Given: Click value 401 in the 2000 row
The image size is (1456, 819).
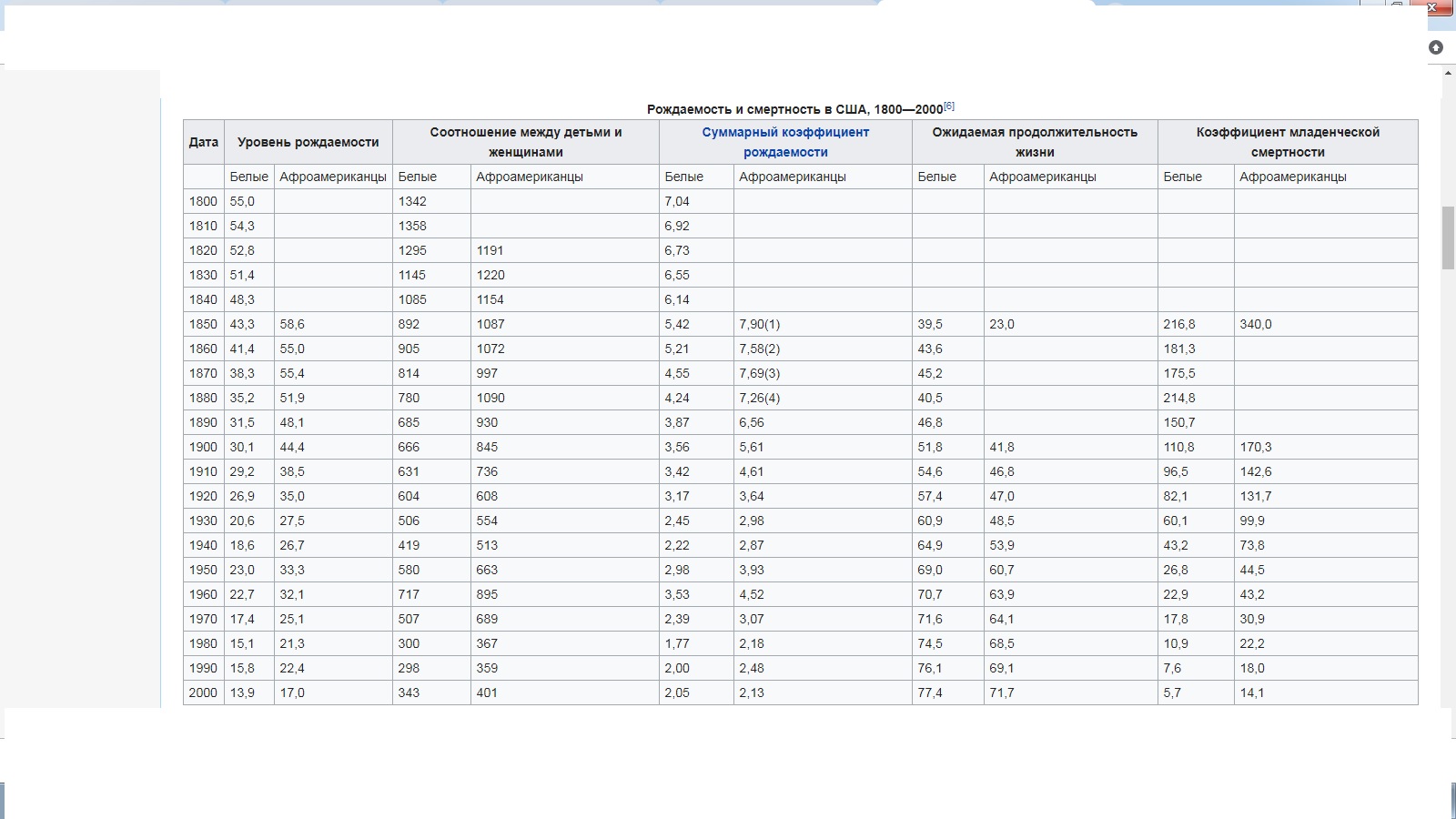Looking at the screenshot, I should (x=487, y=693).
